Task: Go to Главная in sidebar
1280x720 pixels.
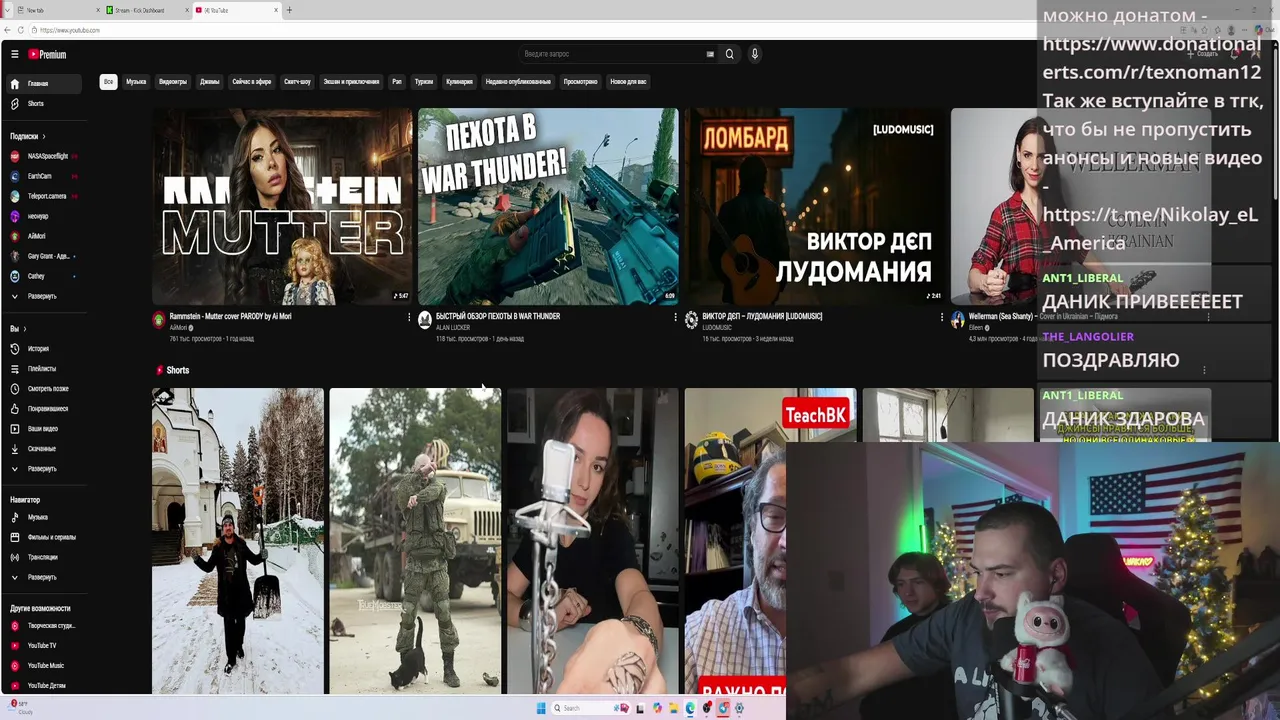Action: 43,84
